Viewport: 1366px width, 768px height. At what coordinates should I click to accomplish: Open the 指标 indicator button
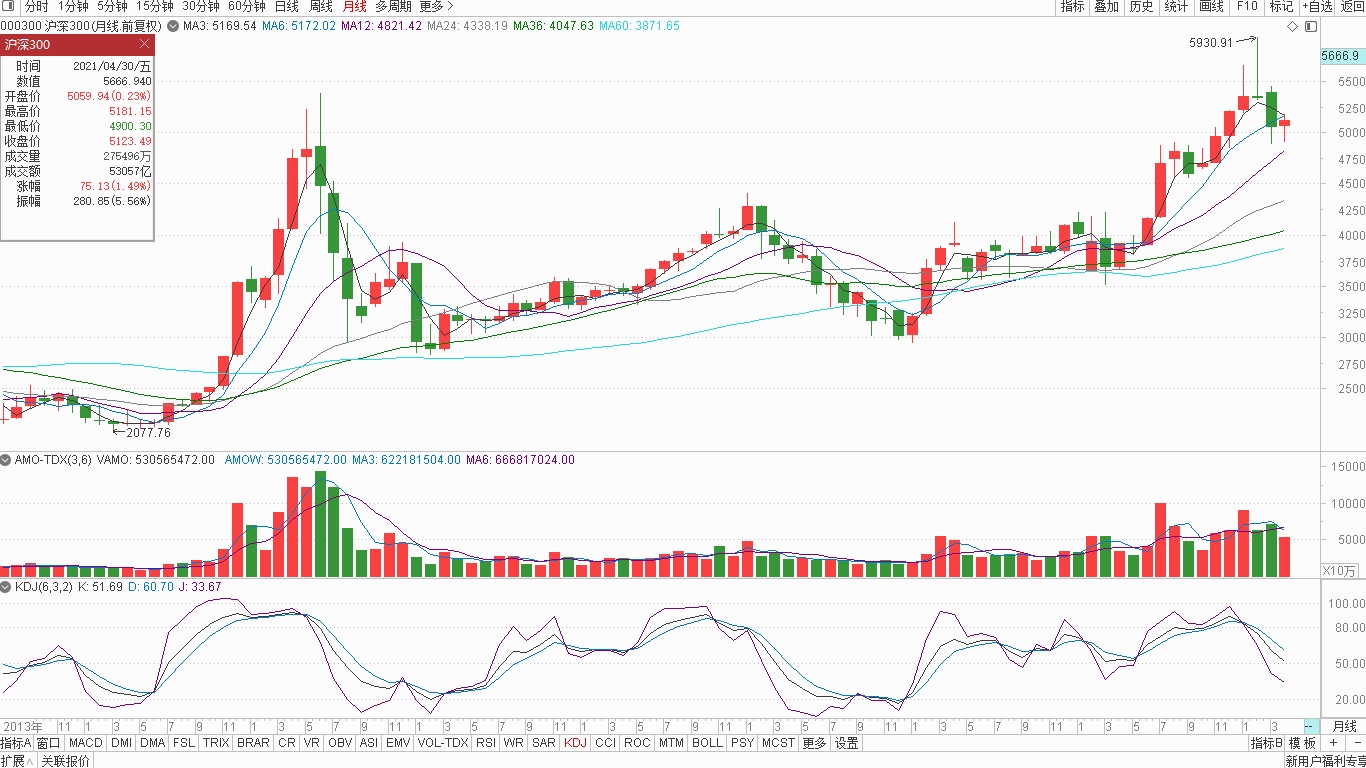1072,6
